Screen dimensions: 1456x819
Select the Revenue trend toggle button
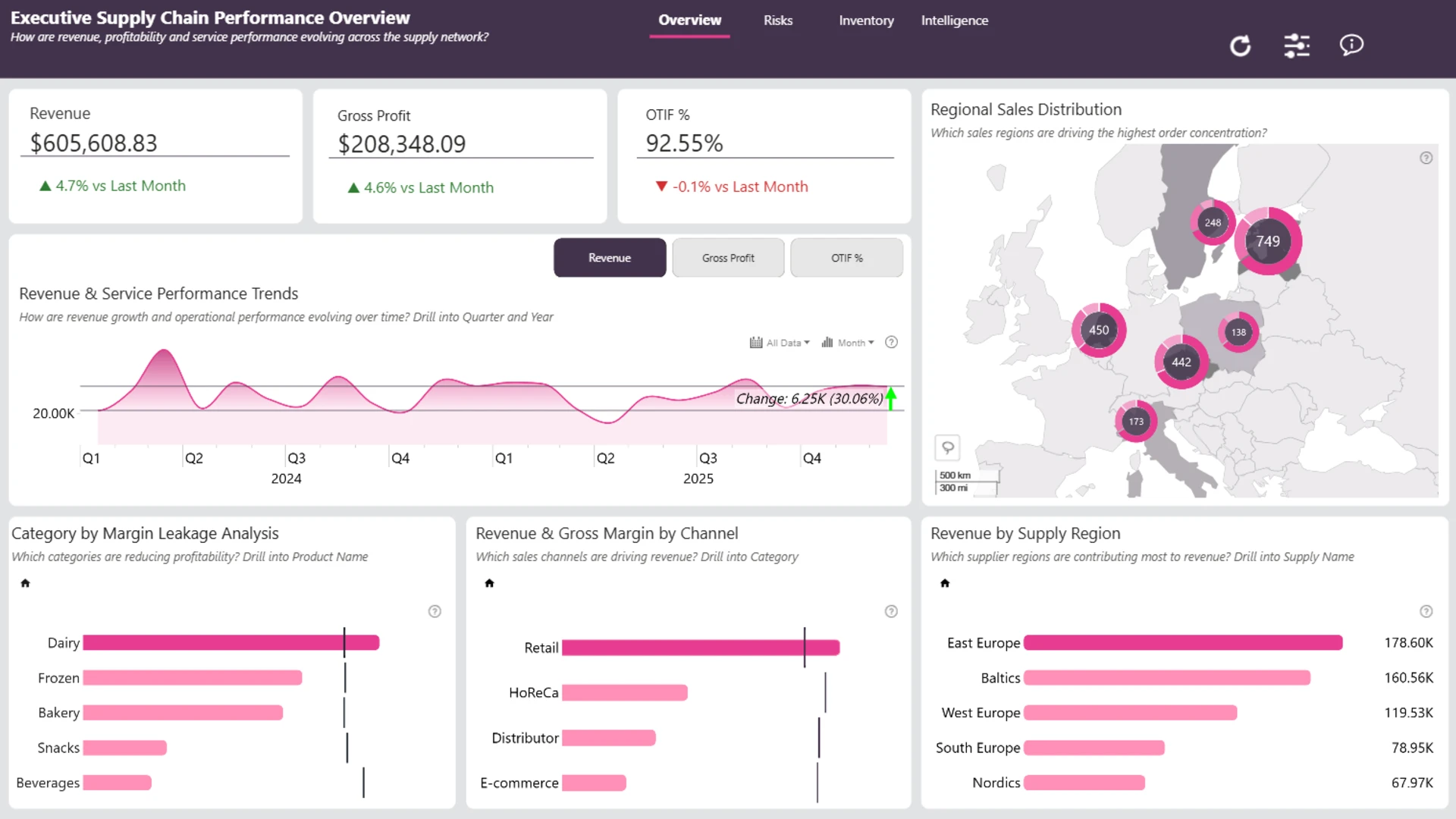click(610, 258)
